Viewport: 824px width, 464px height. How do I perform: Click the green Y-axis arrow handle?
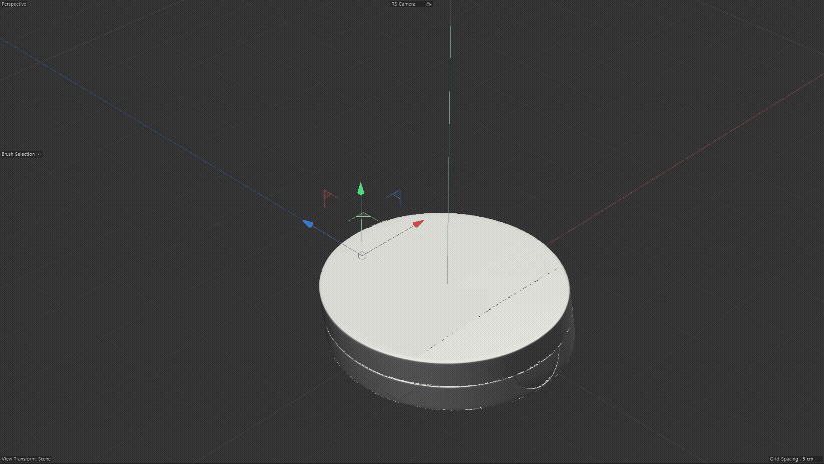click(x=360, y=189)
